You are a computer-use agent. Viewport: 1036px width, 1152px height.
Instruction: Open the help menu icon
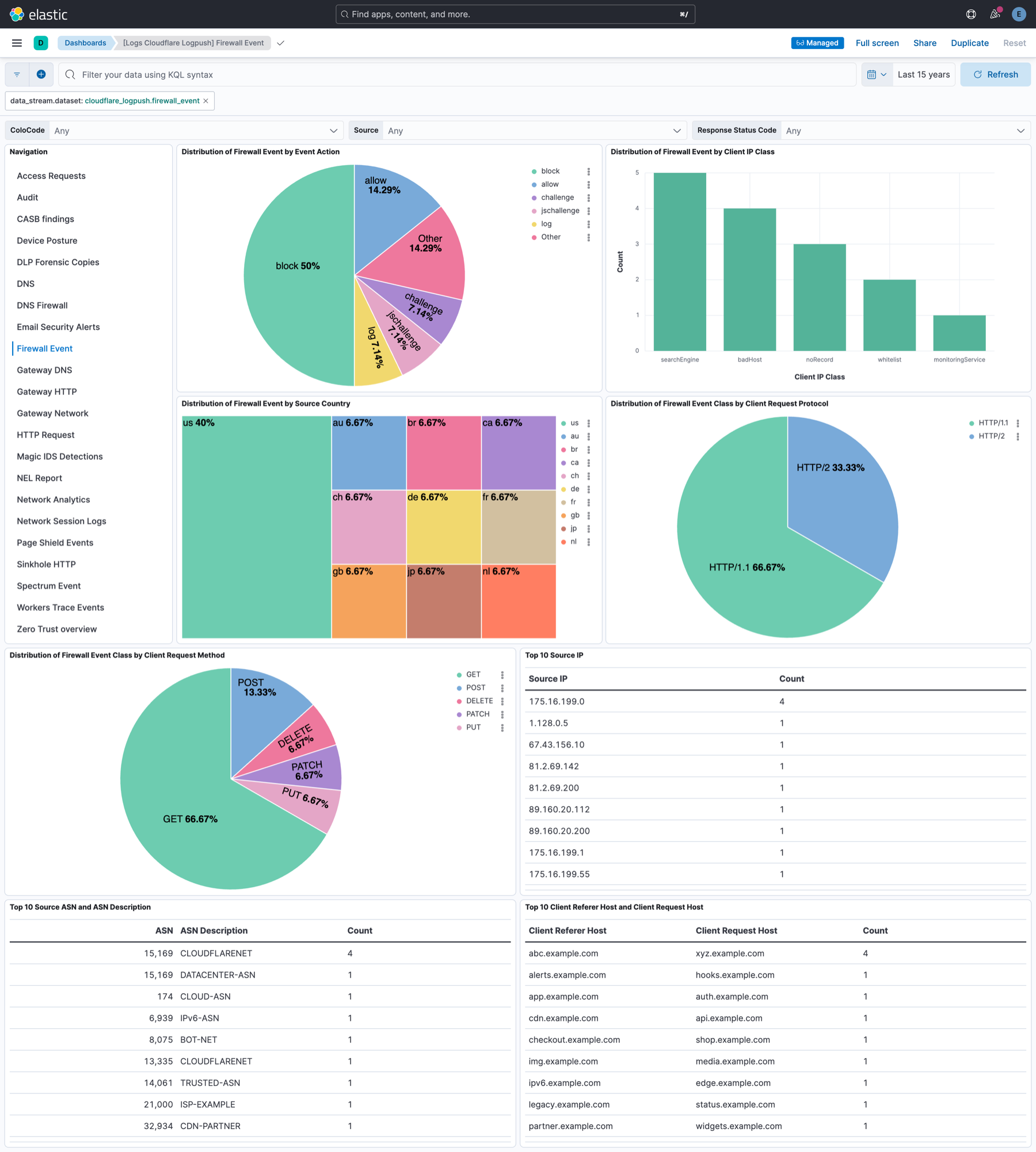pos(971,14)
